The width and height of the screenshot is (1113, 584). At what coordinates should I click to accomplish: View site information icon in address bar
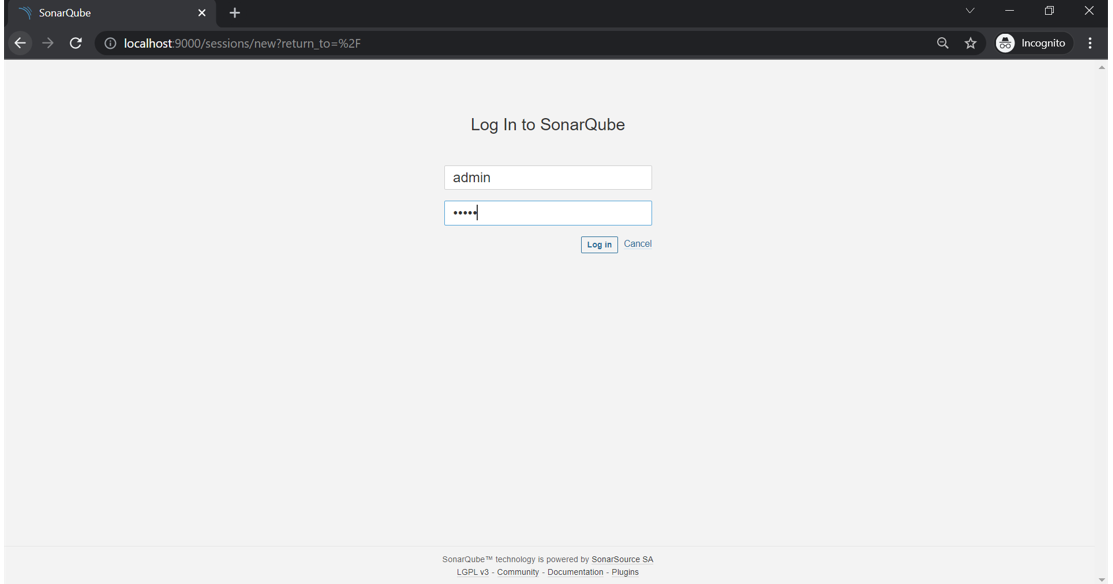(110, 43)
